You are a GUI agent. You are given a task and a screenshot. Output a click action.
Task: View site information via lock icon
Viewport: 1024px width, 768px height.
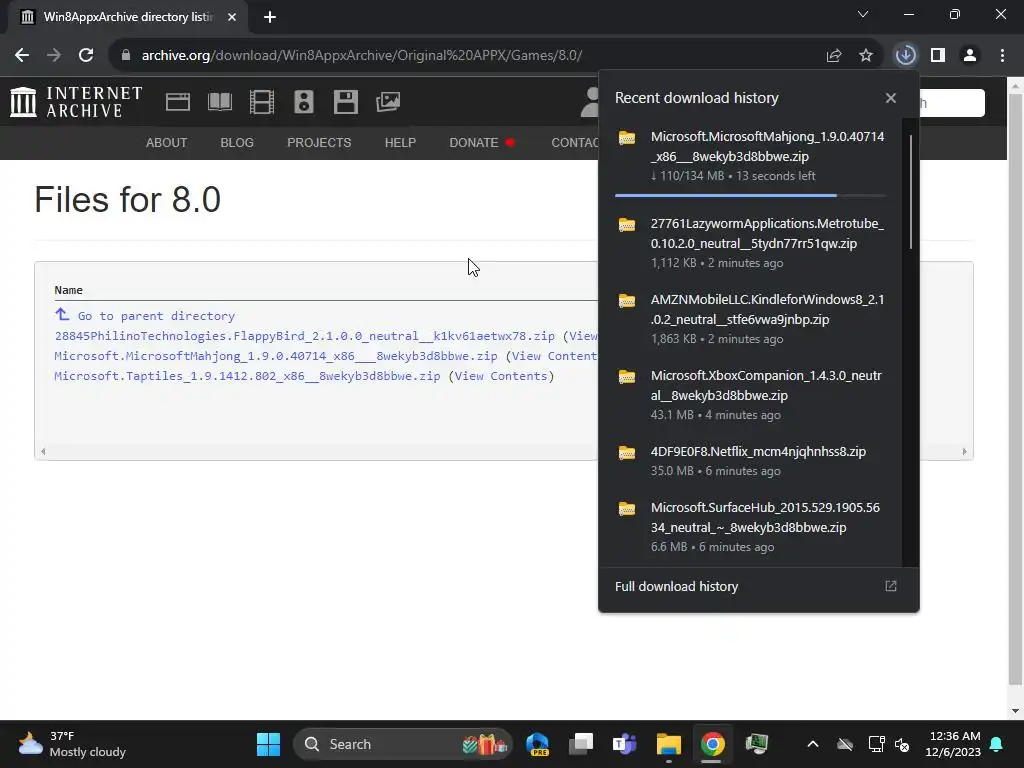click(x=126, y=55)
